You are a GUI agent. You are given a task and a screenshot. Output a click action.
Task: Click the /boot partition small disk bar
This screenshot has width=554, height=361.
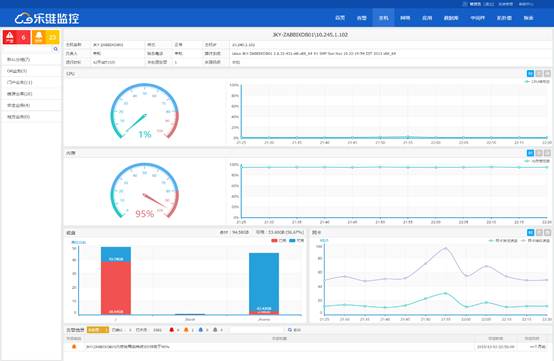pos(190,314)
